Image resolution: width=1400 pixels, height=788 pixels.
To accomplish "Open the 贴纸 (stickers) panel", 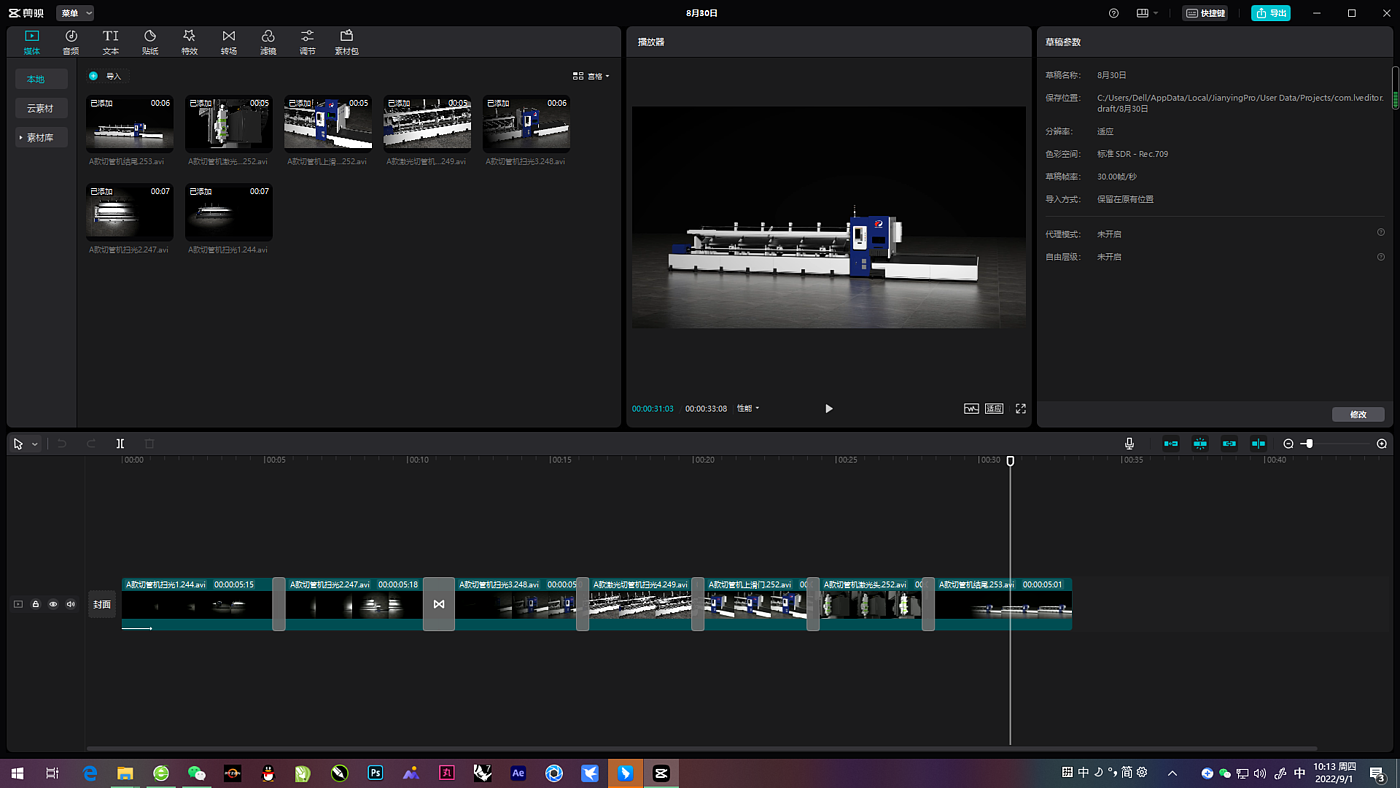I will pyautogui.click(x=150, y=42).
